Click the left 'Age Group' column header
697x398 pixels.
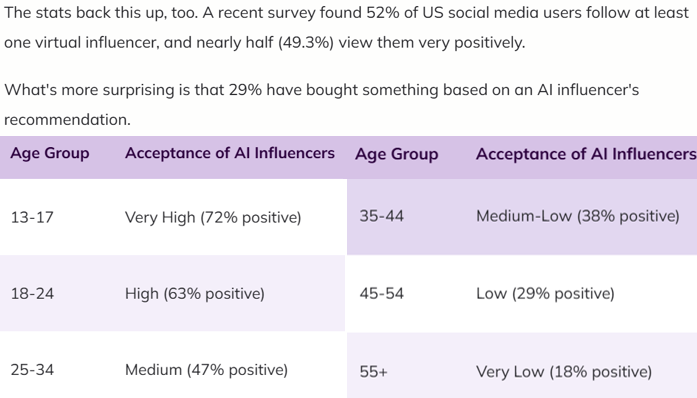click(50, 153)
